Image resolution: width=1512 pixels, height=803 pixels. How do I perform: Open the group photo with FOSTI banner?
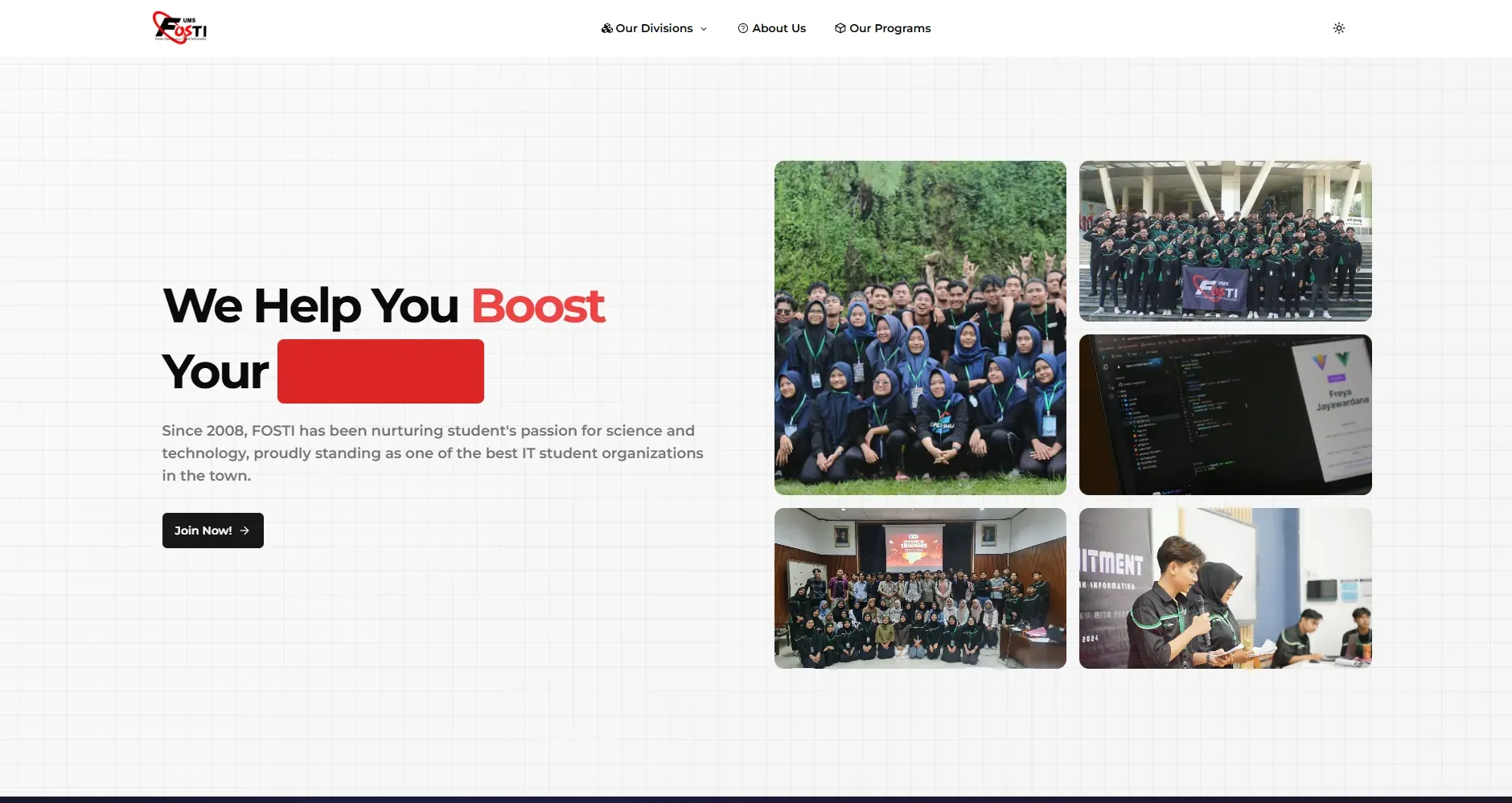tap(1226, 241)
